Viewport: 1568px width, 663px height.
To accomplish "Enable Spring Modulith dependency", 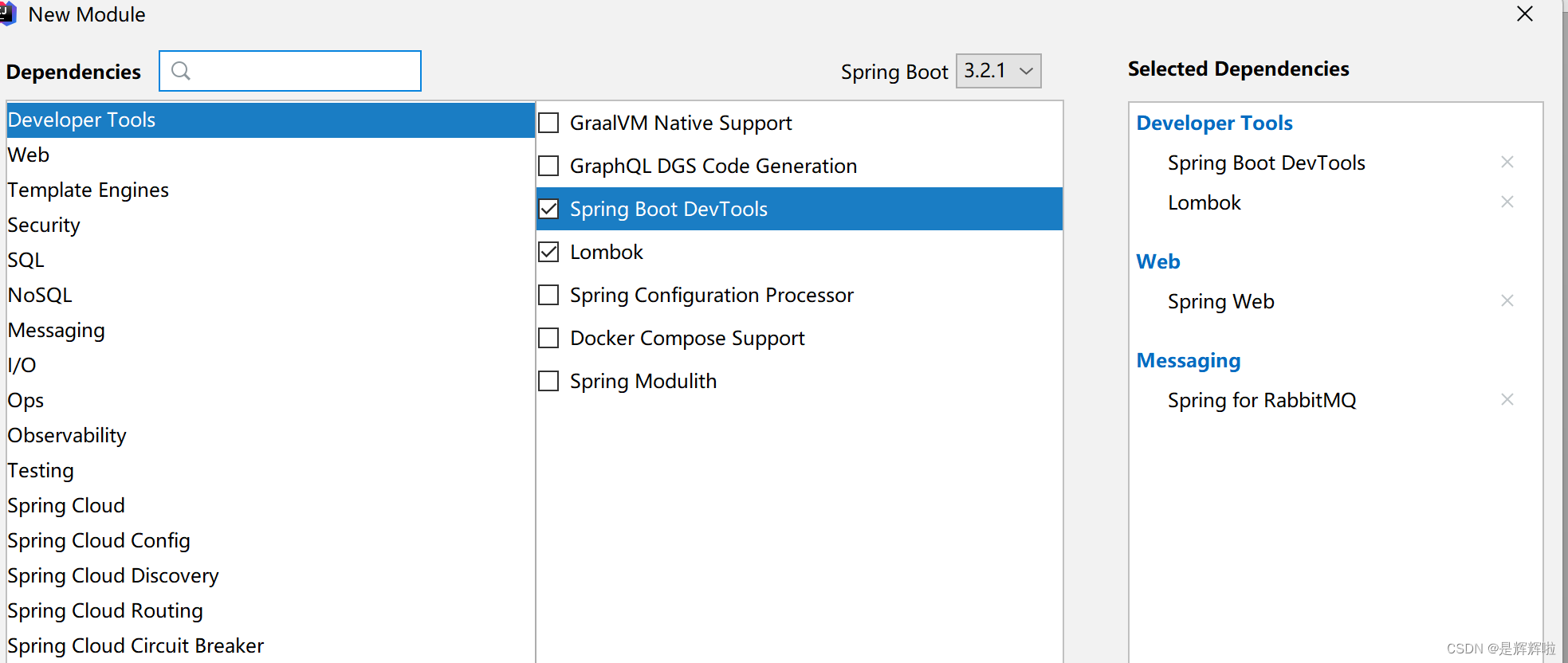I will coord(548,381).
